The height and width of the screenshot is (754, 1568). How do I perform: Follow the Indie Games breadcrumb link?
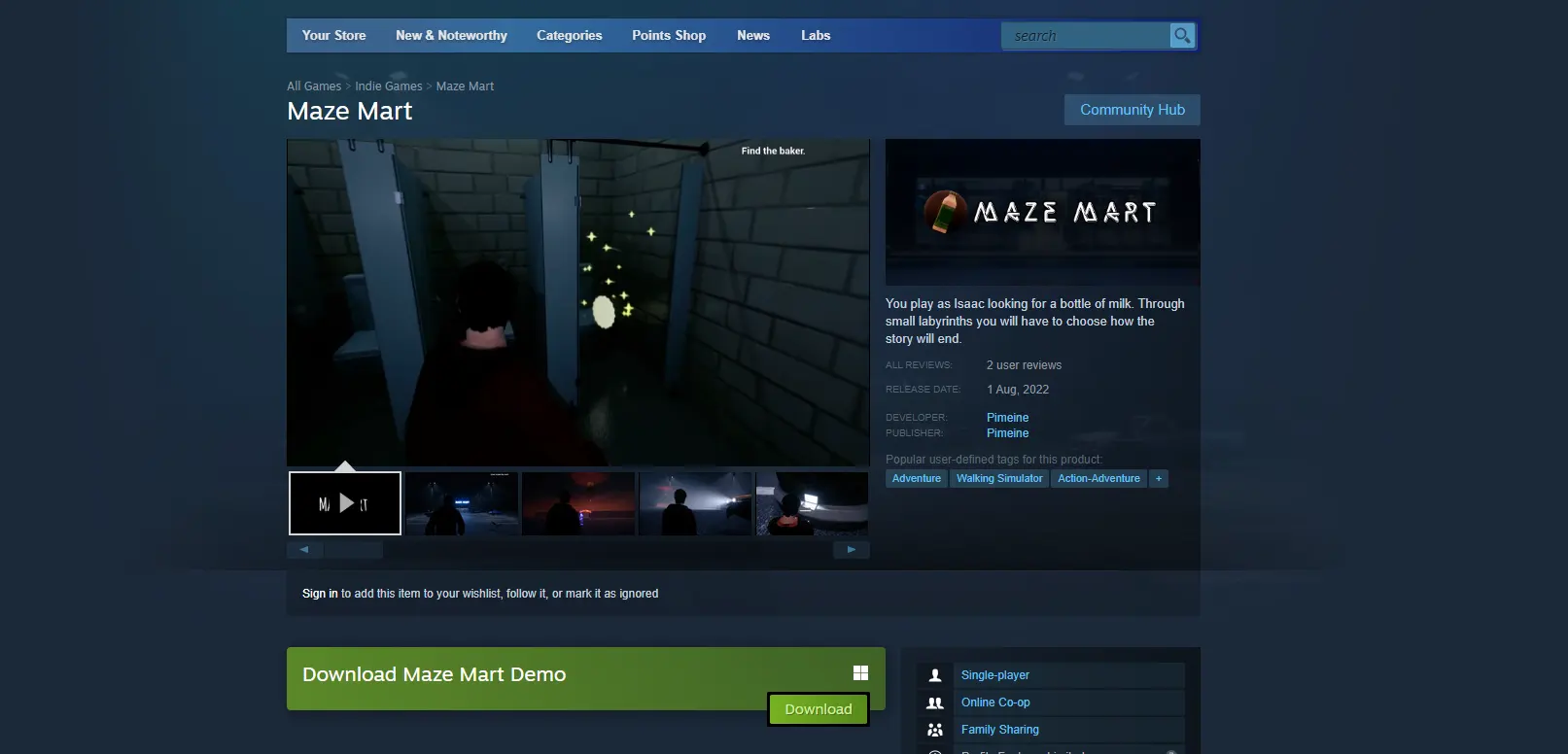pos(389,86)
